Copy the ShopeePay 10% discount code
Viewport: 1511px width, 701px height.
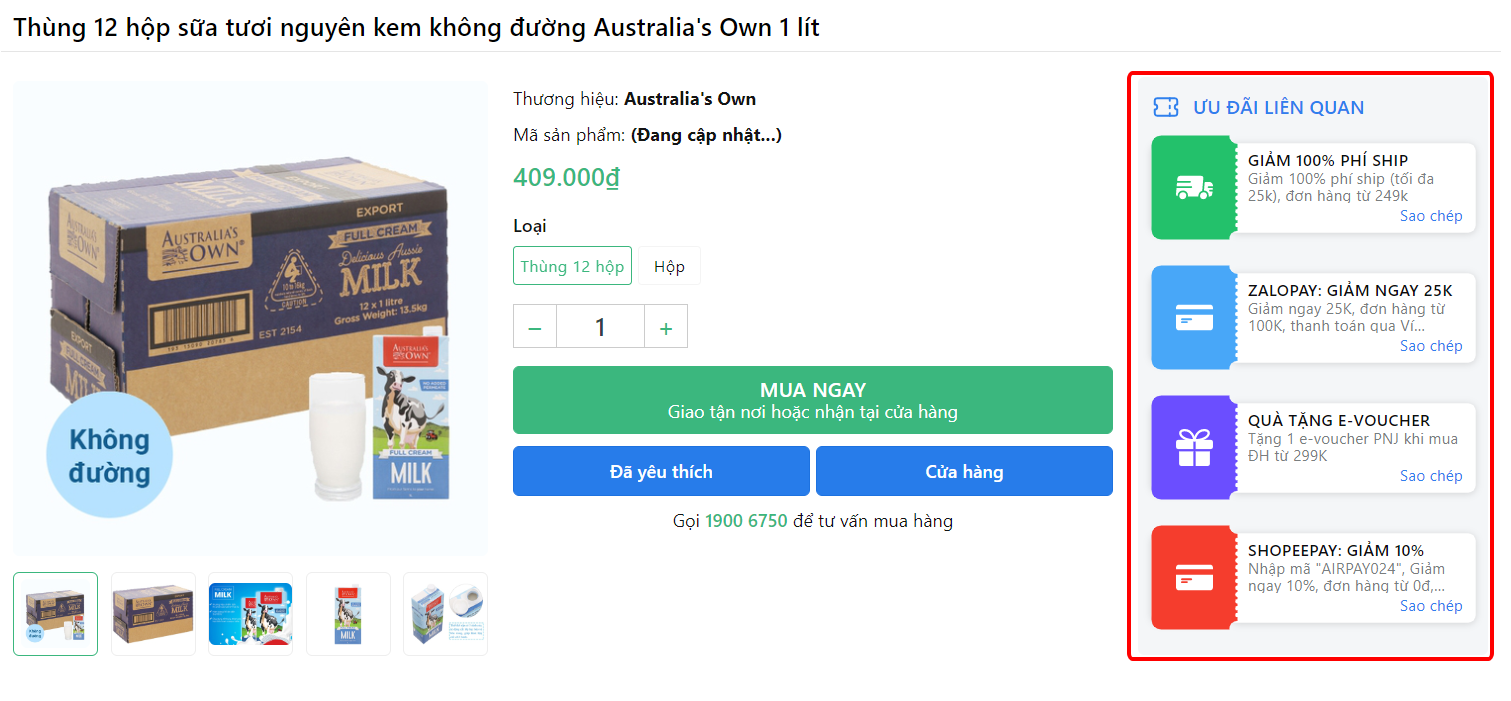pos(1430,606)
